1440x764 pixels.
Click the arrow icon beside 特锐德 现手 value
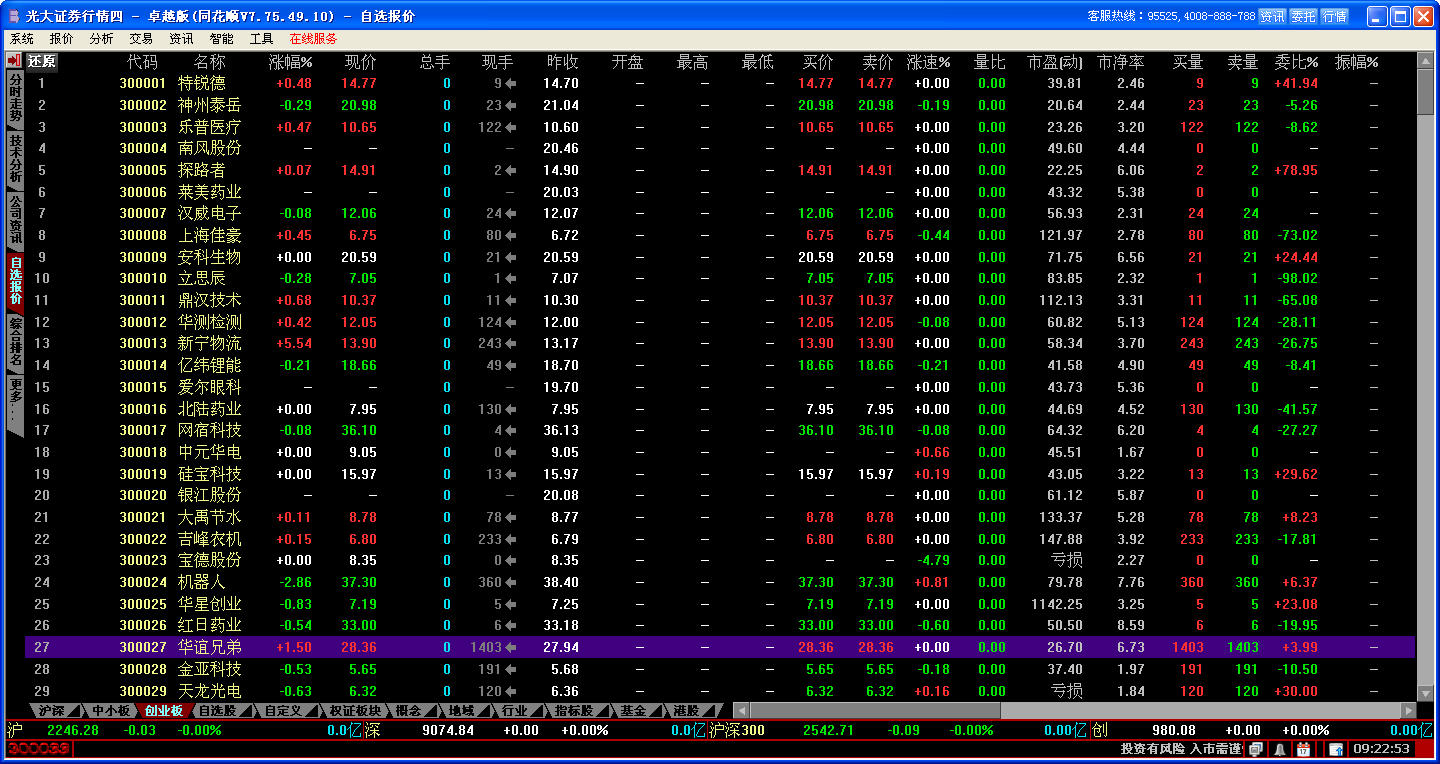[511, 84]
